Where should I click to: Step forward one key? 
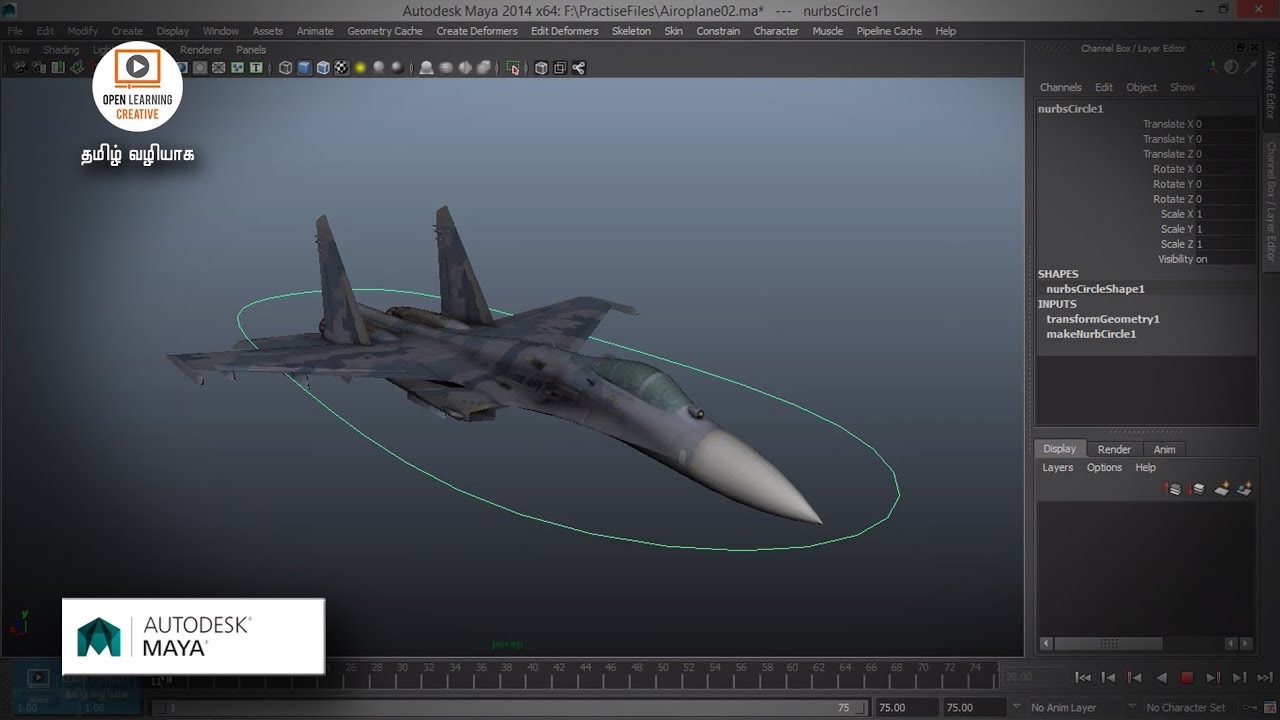click(x=1213, y=677)
